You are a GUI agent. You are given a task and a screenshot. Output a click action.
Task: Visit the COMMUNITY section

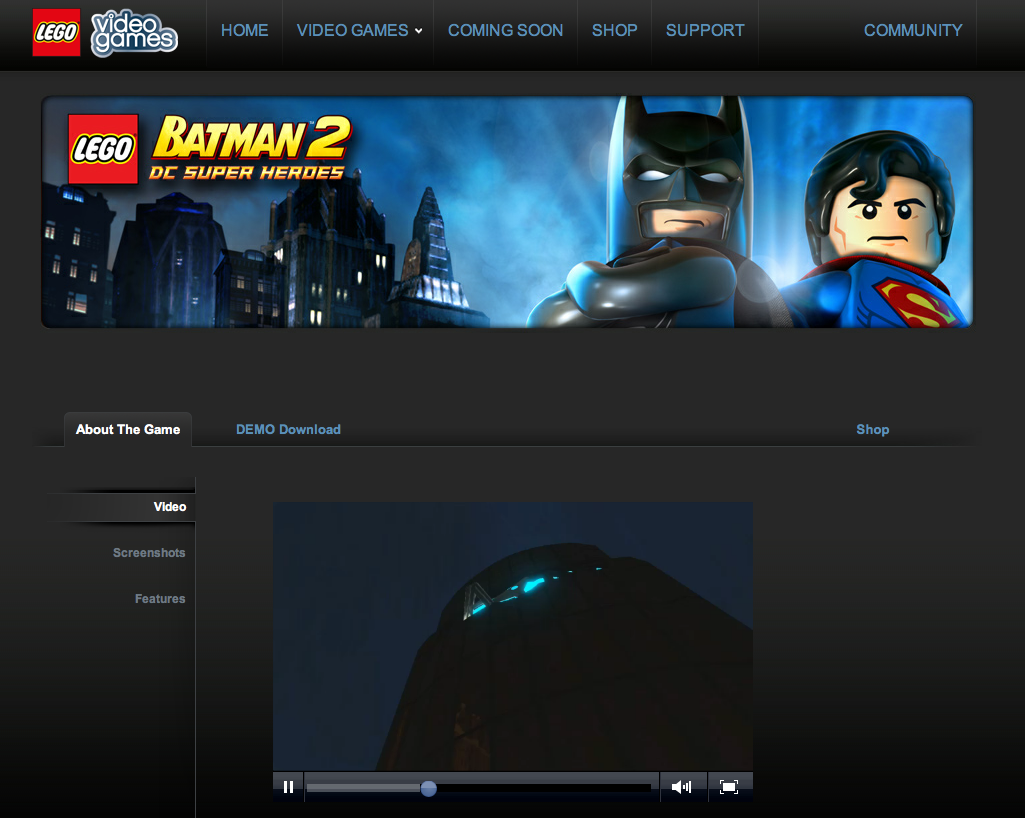tap(913, 31)
